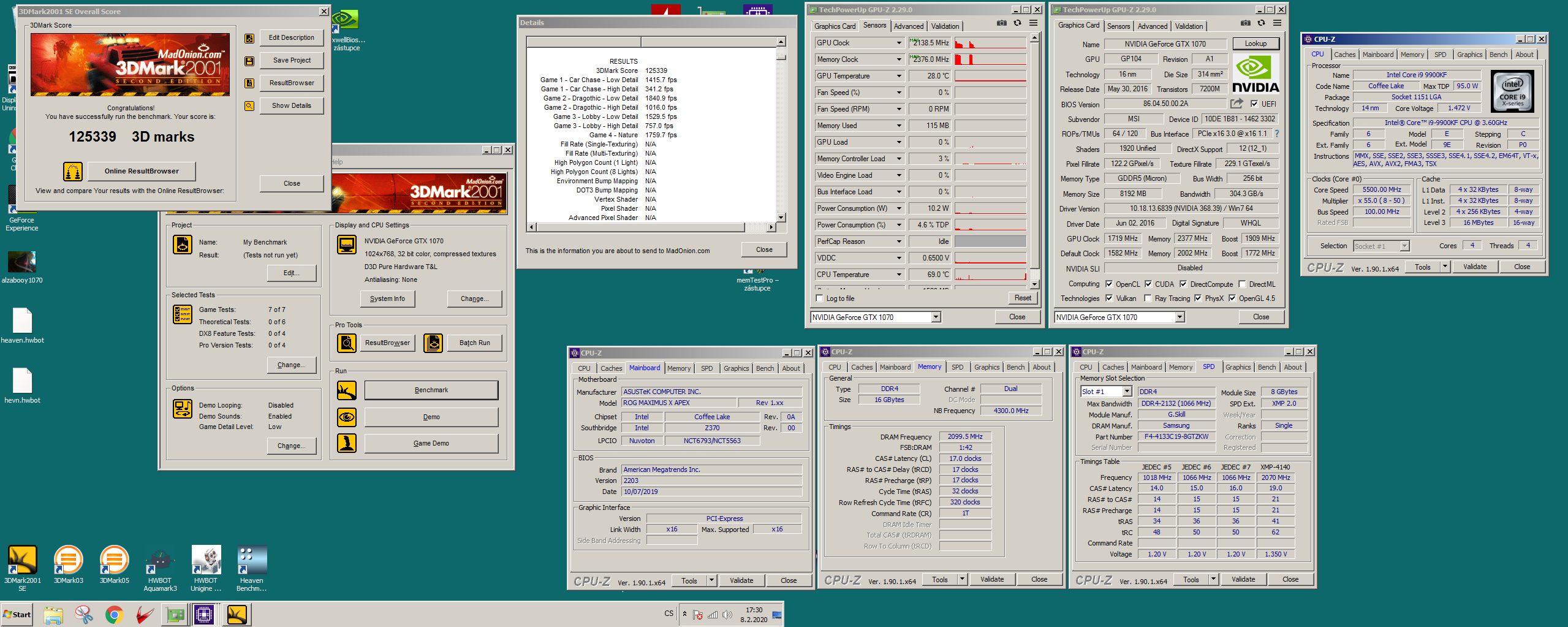Screen dimensions: 1568x627
Task: Open Chrome from the taskbar
Action: pos(114,614)
